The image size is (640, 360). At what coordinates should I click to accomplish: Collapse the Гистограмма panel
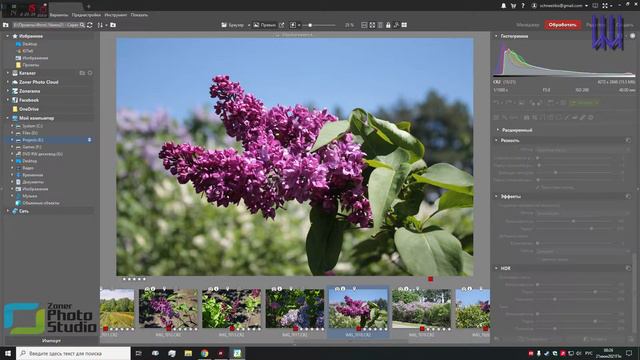point(496,36)
